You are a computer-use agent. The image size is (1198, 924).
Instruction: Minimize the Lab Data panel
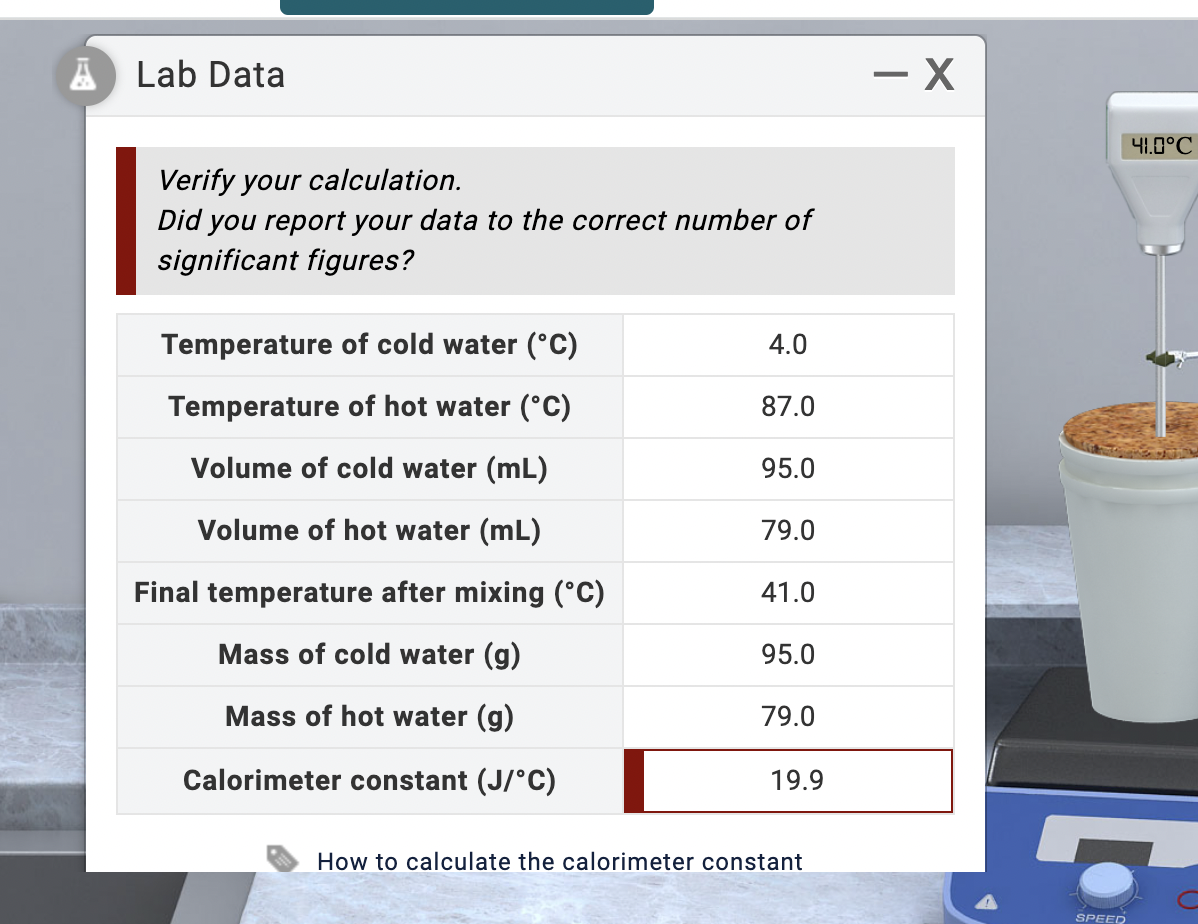click(x=890, y=74)
